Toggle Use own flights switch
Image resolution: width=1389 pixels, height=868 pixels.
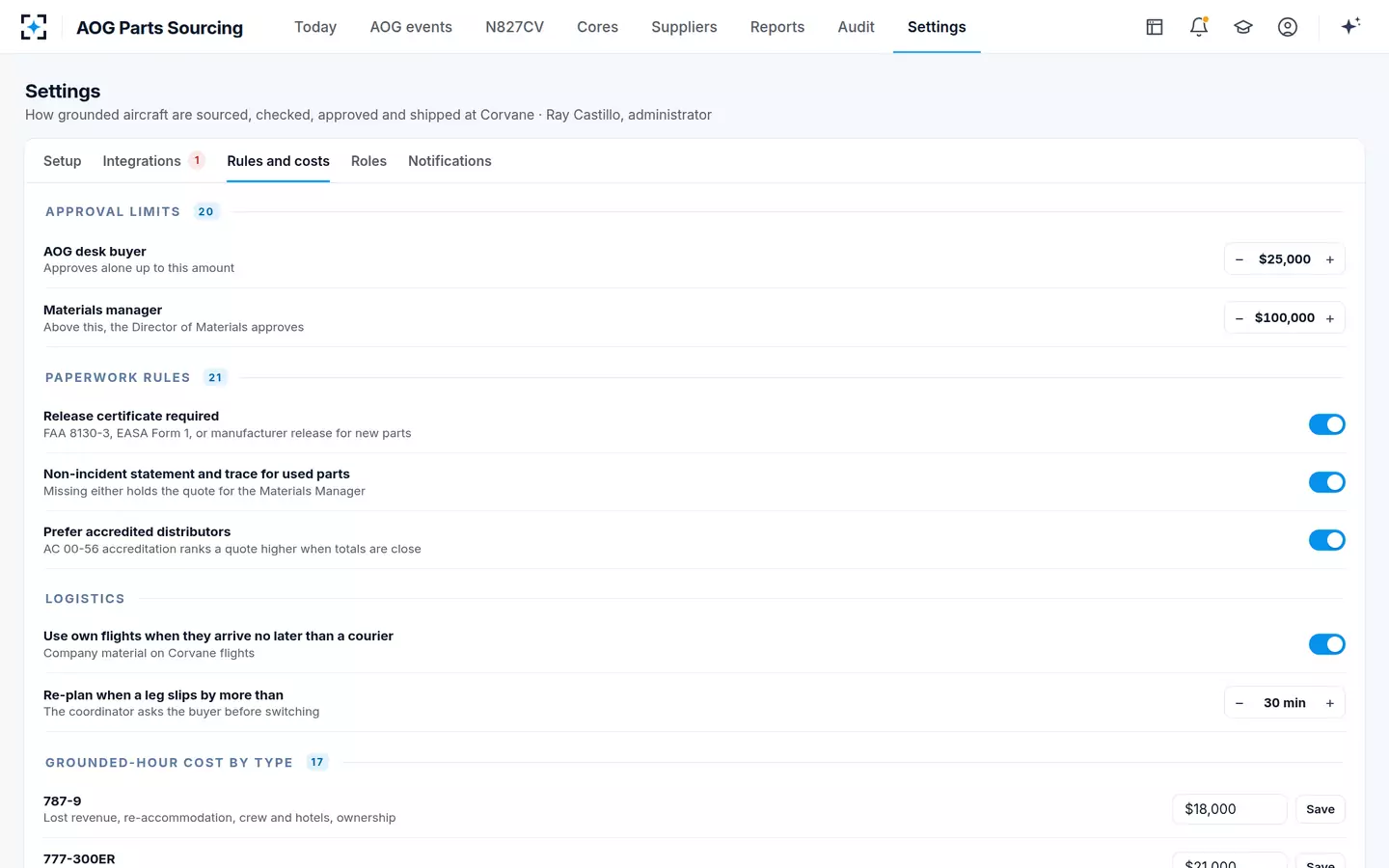coord(1327,644)
